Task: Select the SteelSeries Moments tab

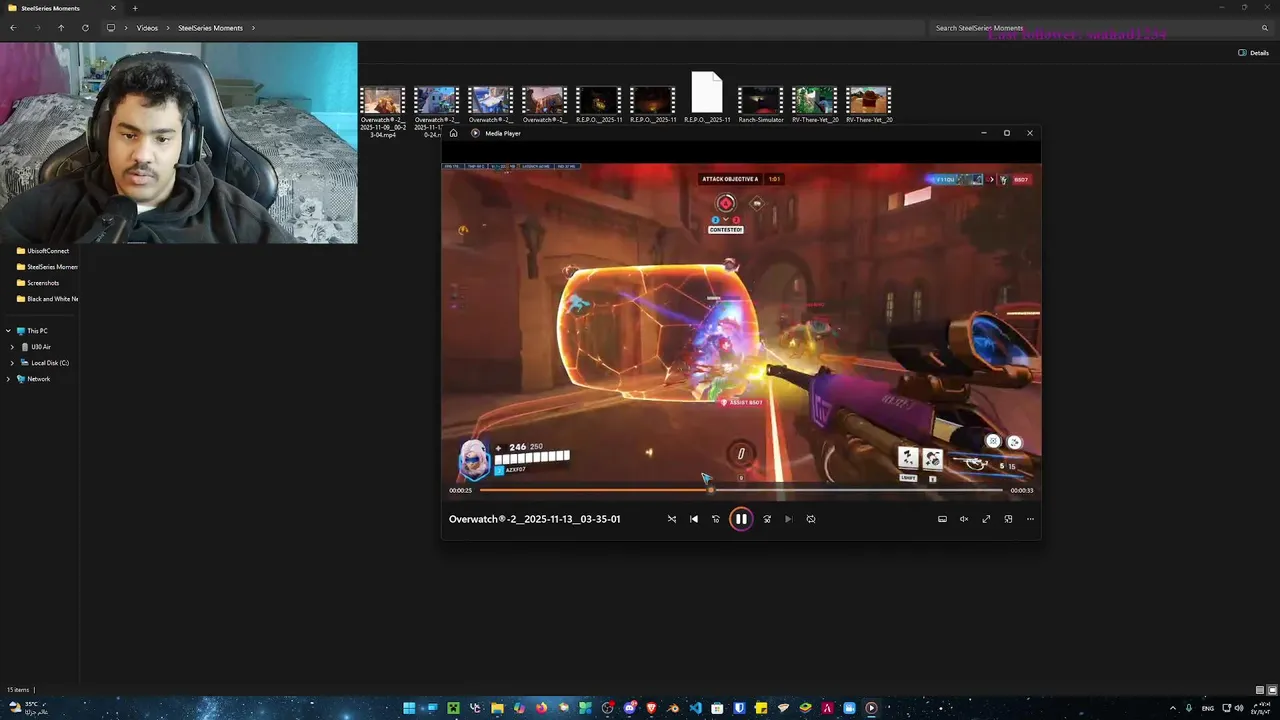Action: tap(60, 8)
